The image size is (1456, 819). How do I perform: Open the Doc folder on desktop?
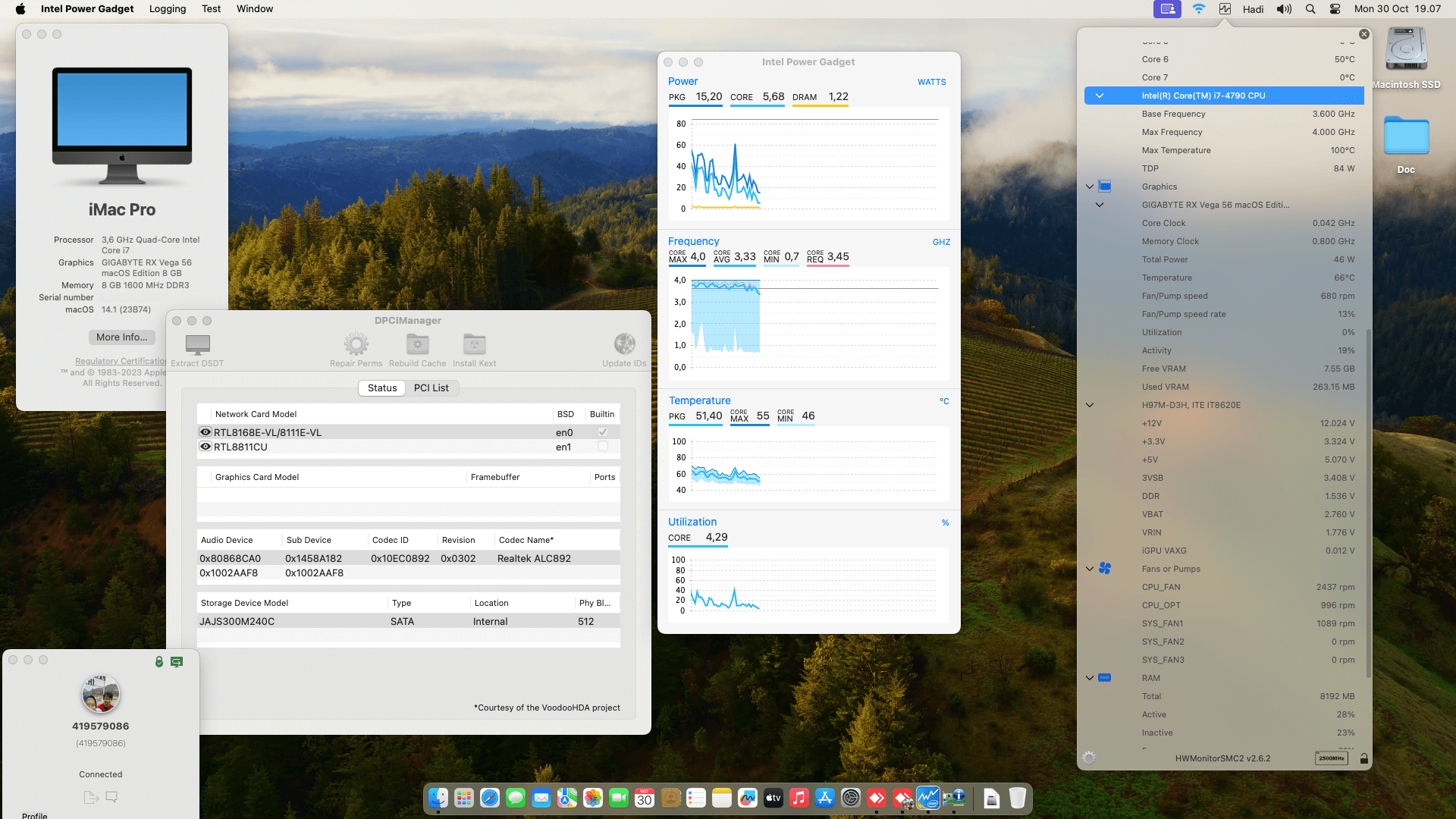click(x=1406, y=136)
